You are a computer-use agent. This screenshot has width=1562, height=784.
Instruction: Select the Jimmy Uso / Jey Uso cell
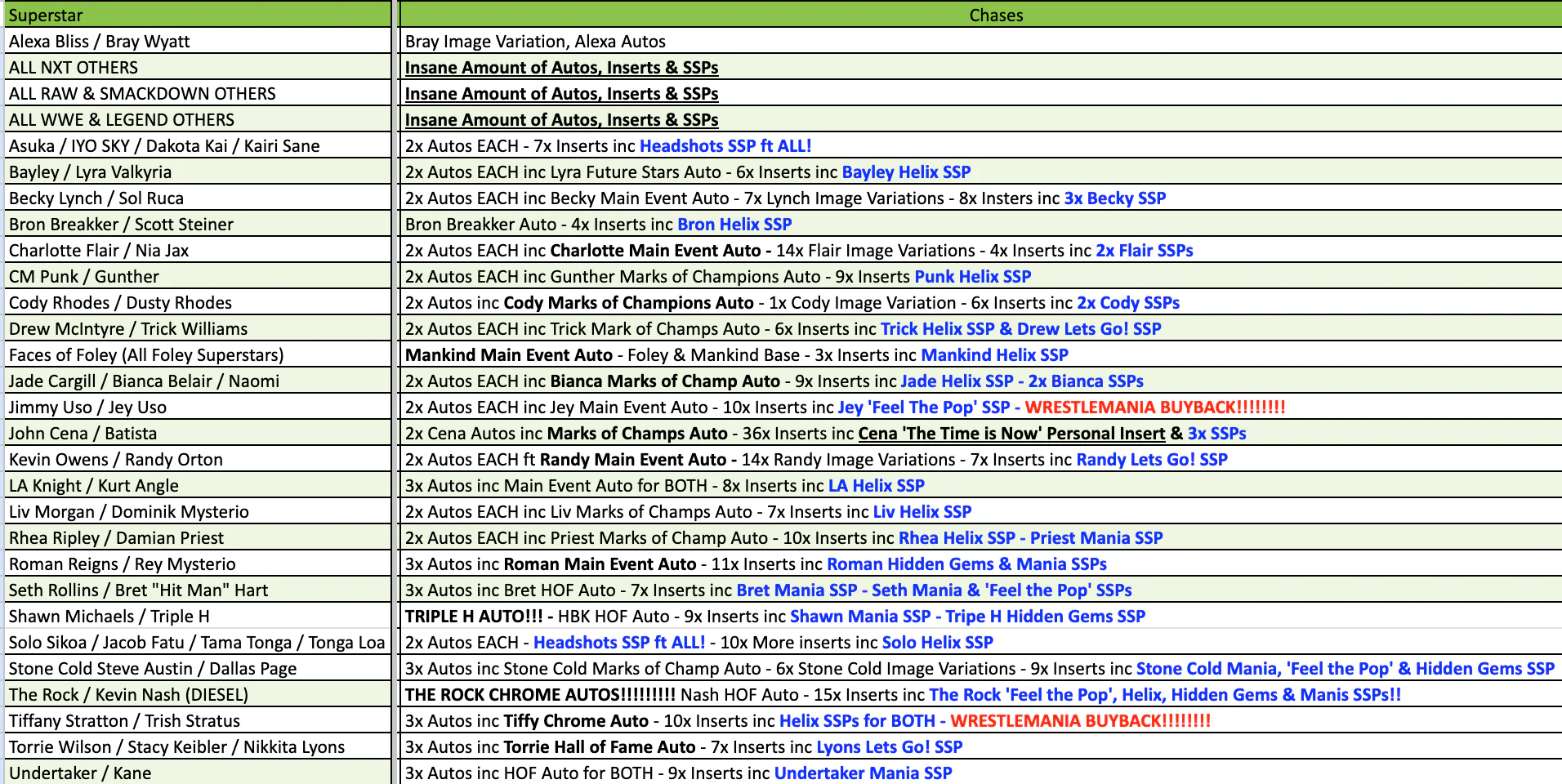tap(198, 408)
